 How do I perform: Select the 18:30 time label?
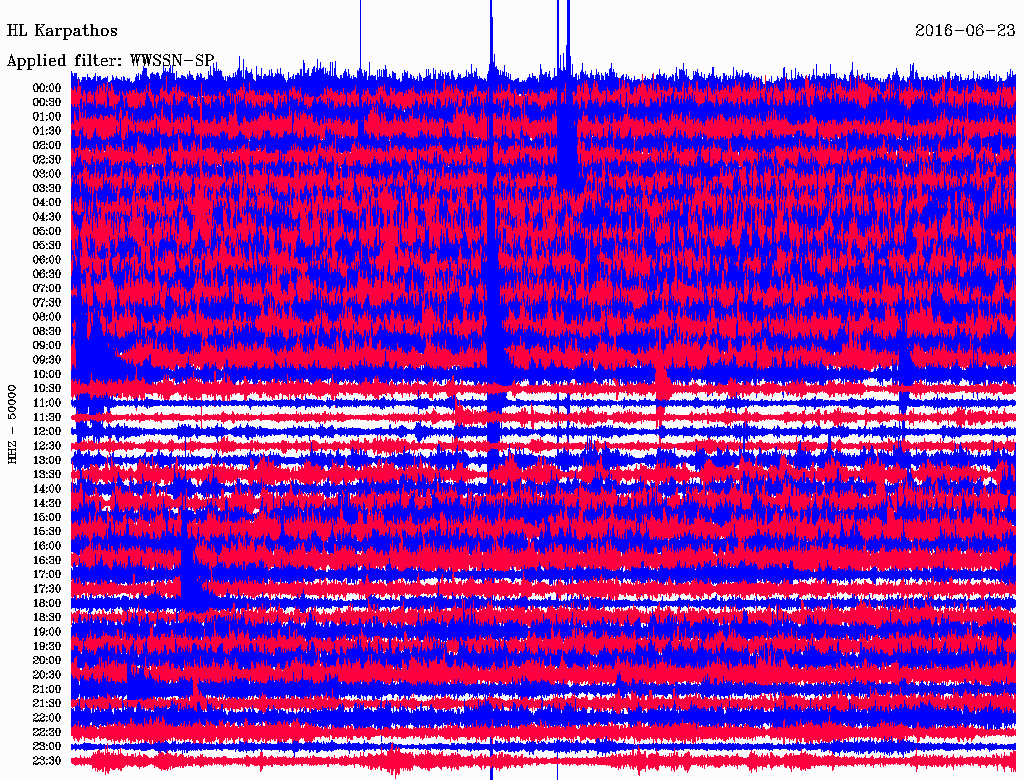(47, 617)
